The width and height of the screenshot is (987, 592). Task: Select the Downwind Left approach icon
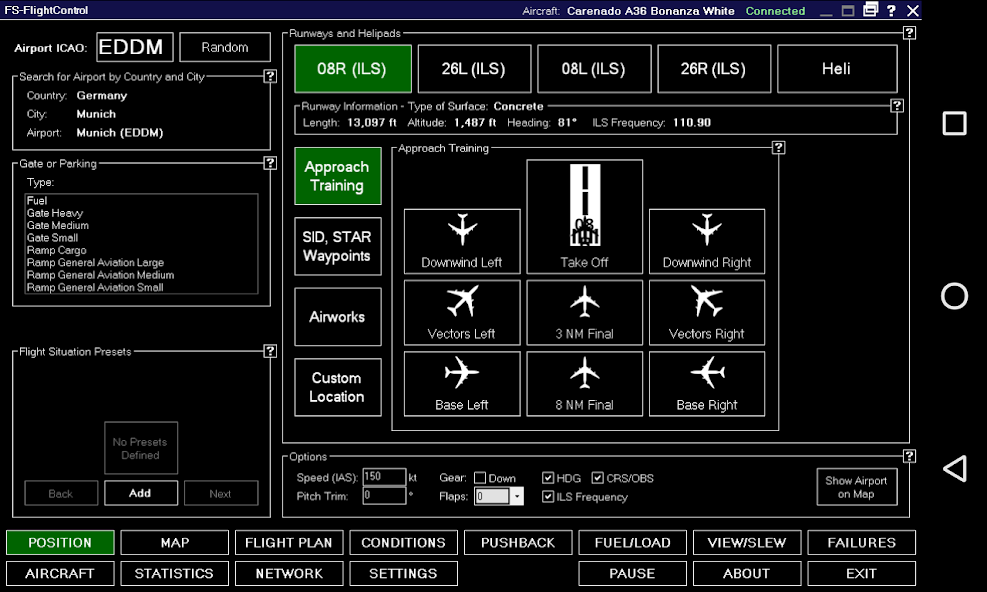461,240
